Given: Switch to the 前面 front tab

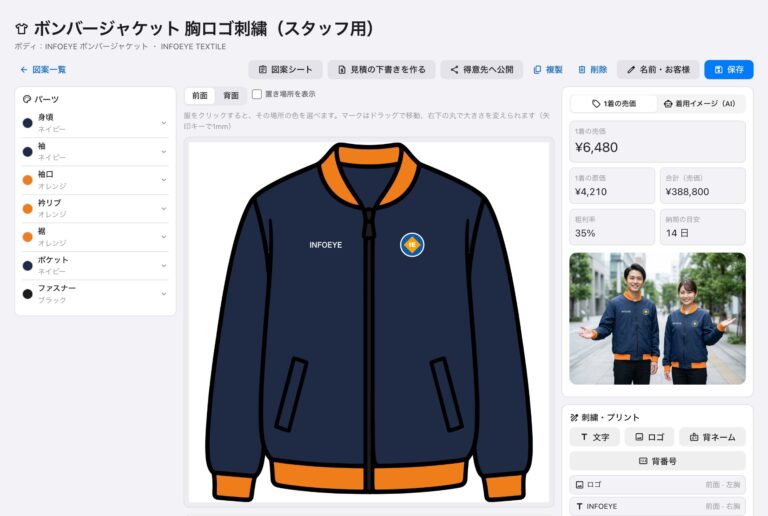Looking at the screenshot, I should click(200, 95).
